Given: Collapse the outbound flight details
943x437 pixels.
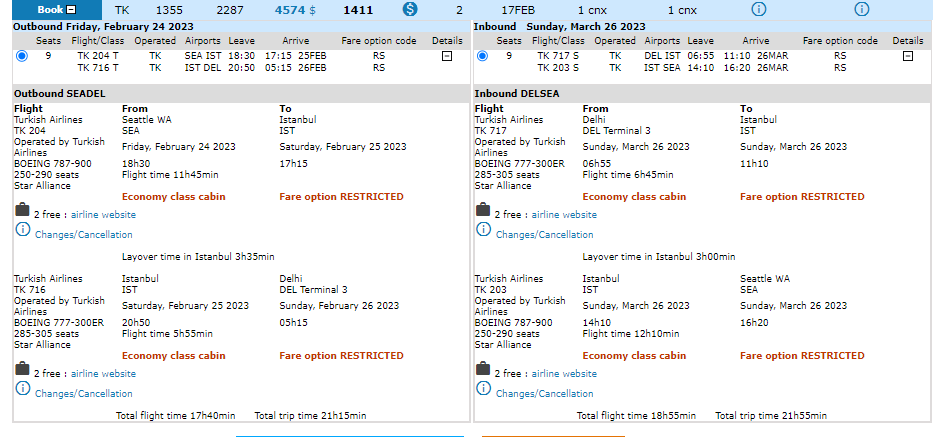Looking at the screenshot, I should pyautogui.click(x=447, y=56).
